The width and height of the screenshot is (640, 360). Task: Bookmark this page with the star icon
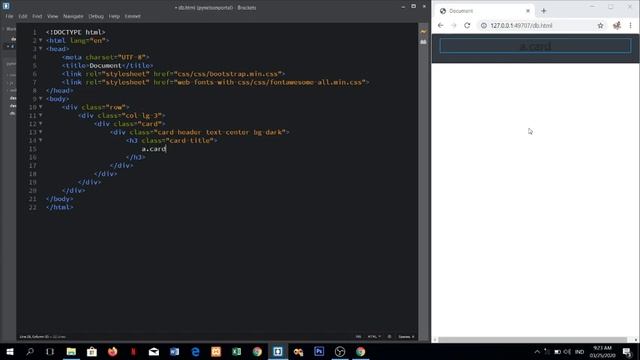(600, 25)
